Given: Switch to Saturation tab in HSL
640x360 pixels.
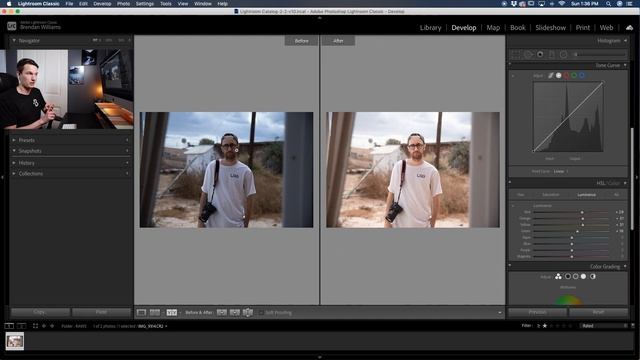Looking at the screenshot, I should click(551, 195).
